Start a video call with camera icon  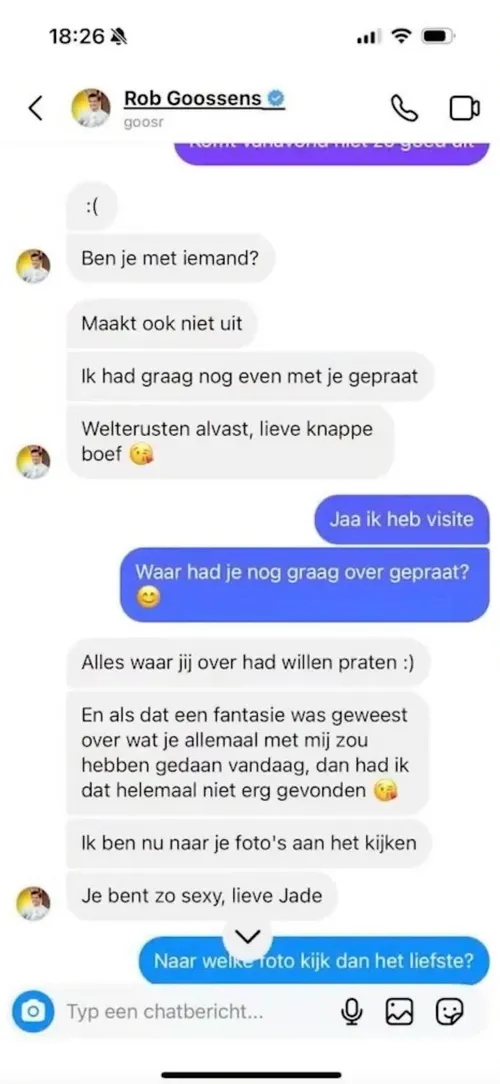(x=465, y=109)
